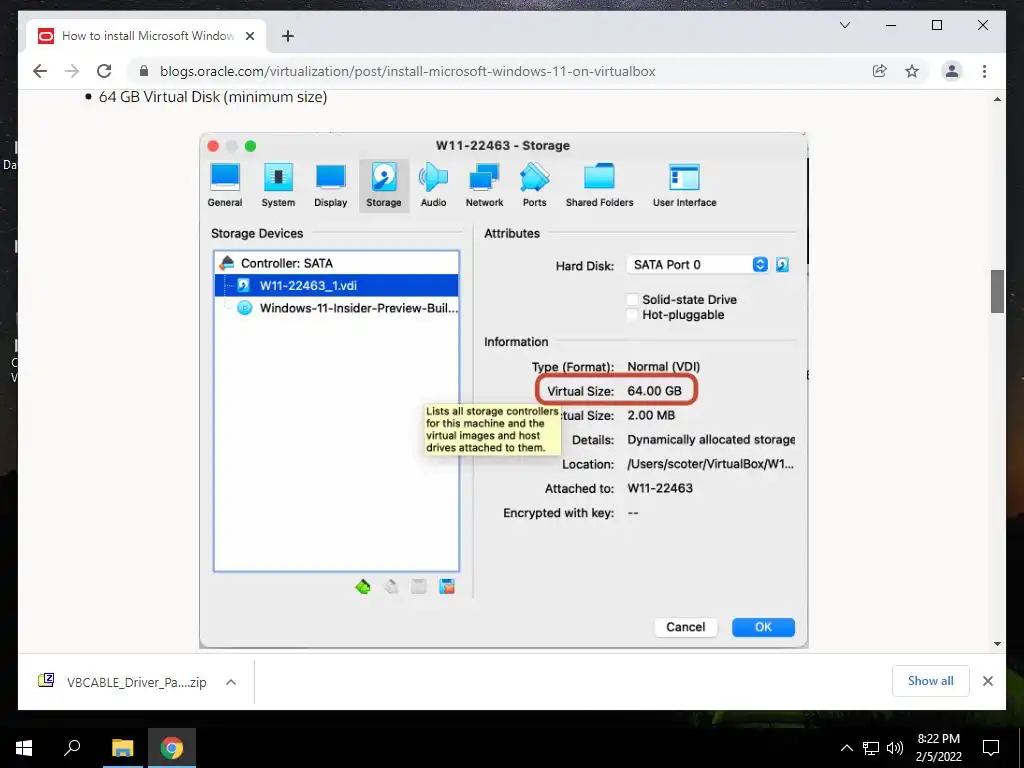Select the Windows-11-Insider-Preview optical disk row
Viewport: 1024px width, 768px height.
coord(336,308)
